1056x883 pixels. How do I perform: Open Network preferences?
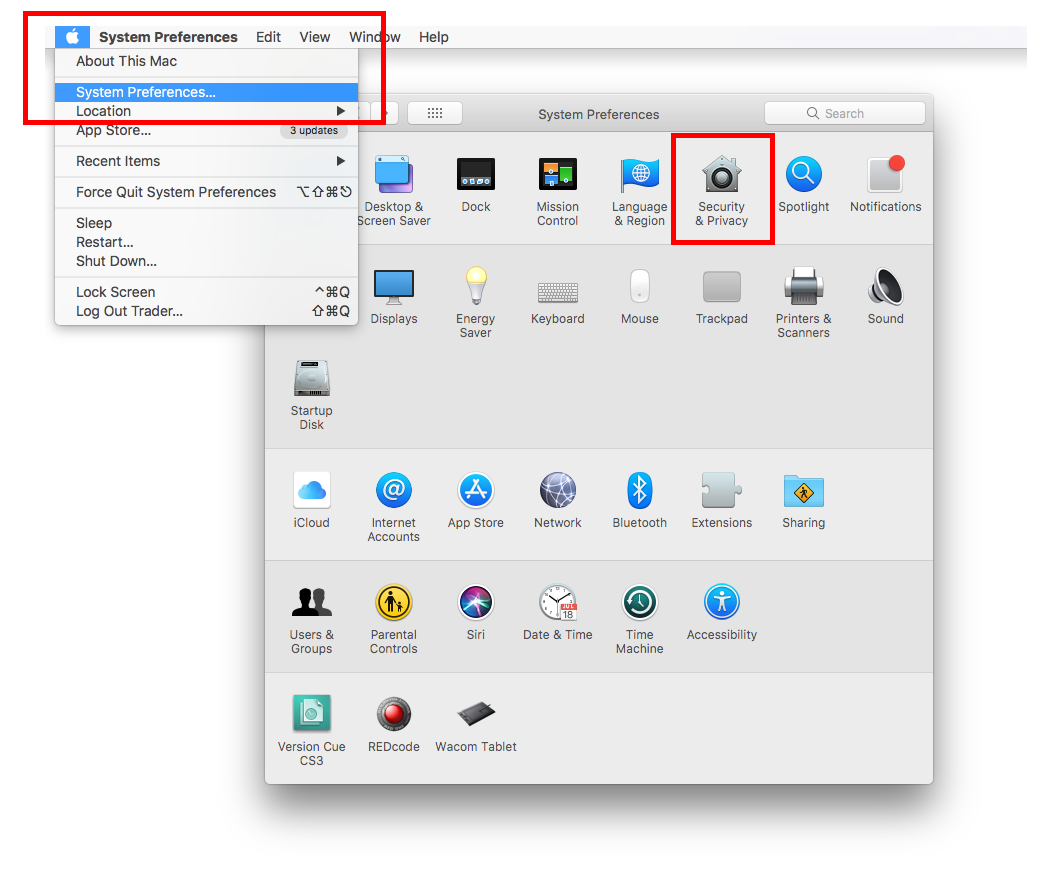[x=558, y=500]
